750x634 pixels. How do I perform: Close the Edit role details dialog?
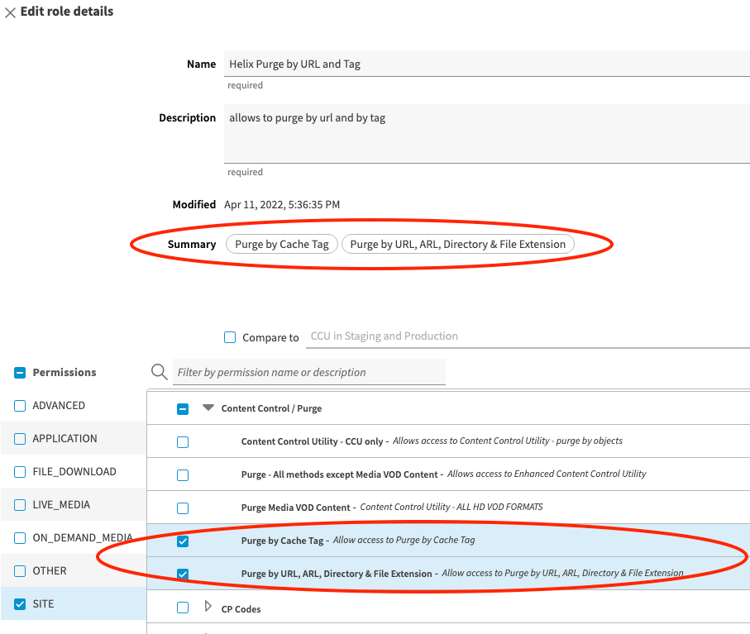[10, 12]
